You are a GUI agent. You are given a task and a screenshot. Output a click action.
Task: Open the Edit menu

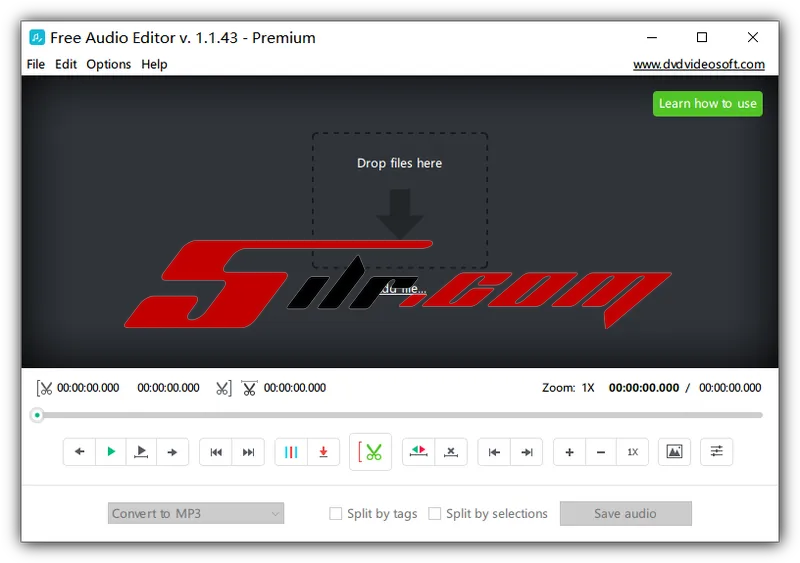coord(66,64)
